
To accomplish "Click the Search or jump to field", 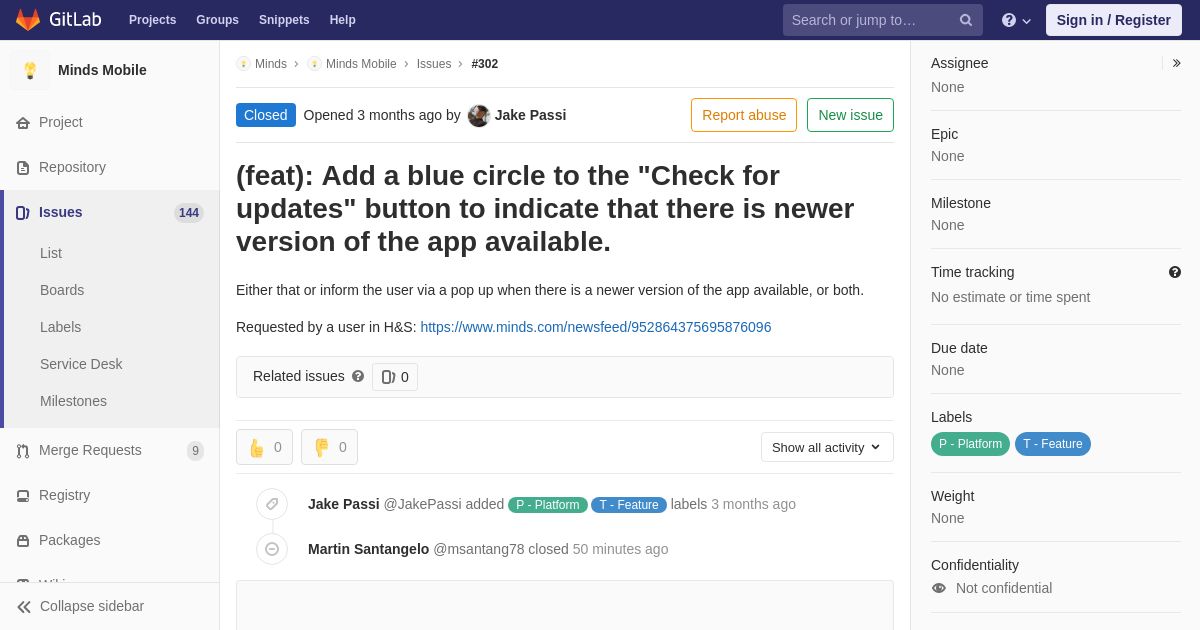I will (883, 20).
